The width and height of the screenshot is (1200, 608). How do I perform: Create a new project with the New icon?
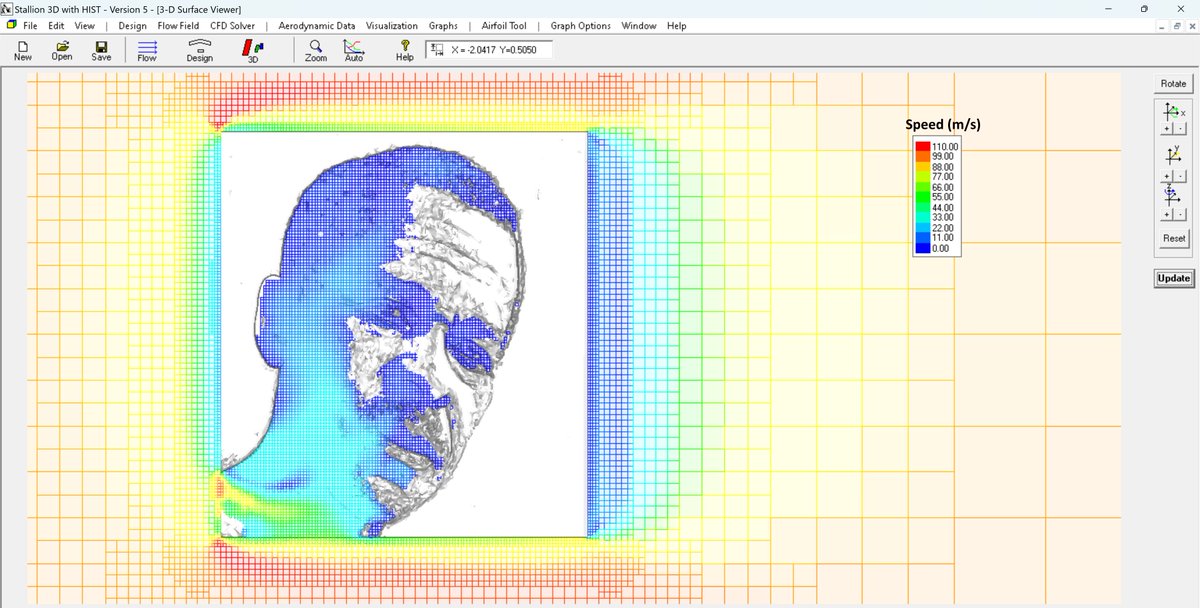[x=21, y=48]
